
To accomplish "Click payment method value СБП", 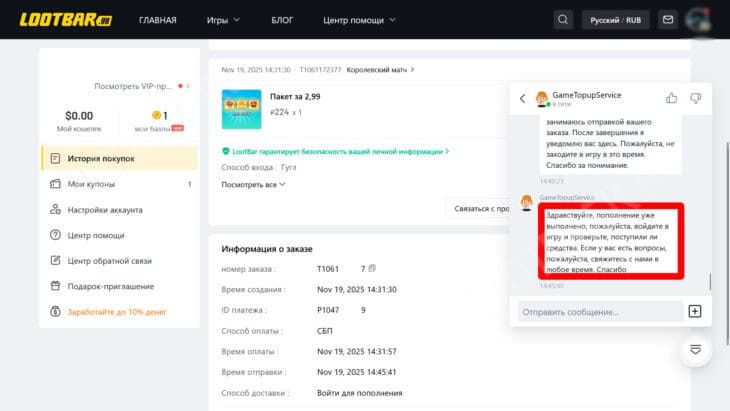I will [x=324, y=331].
